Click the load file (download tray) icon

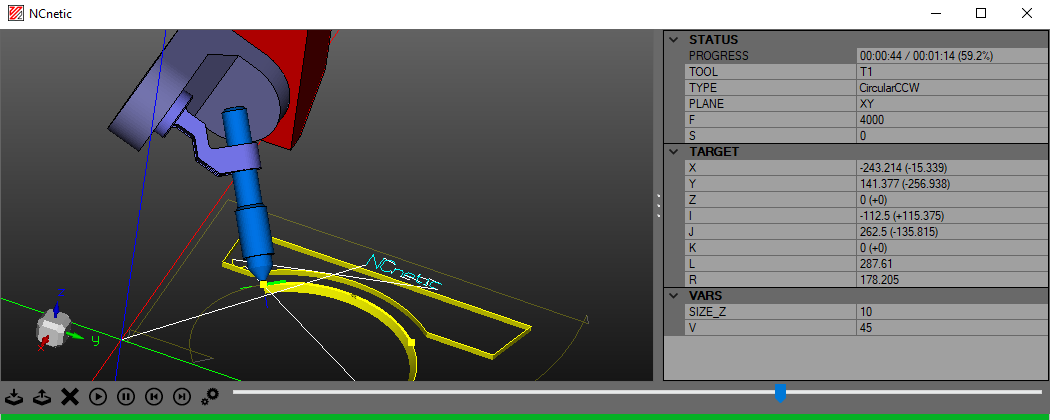pos(15,397)
